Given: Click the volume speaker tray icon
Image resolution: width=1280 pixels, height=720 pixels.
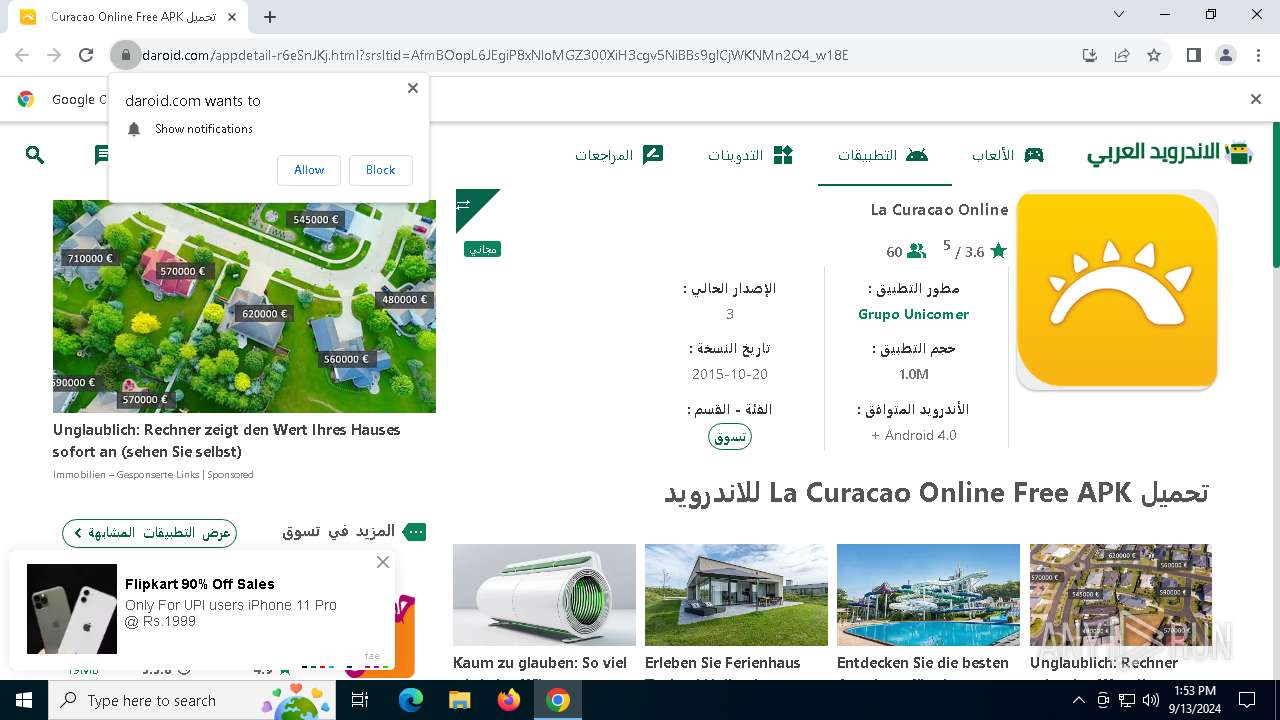Looking at the screenshot, I should click(x=1150, y=700).
